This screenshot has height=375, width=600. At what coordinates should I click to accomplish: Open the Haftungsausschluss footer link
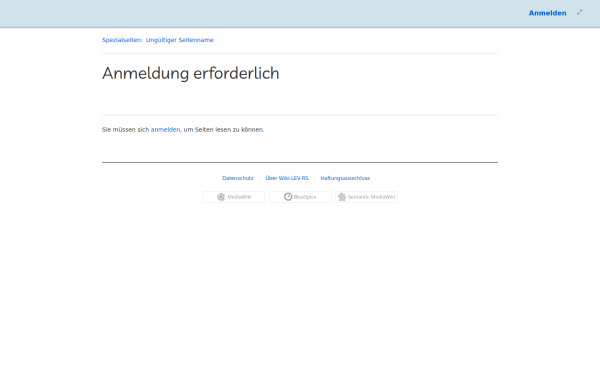(345, 178)
